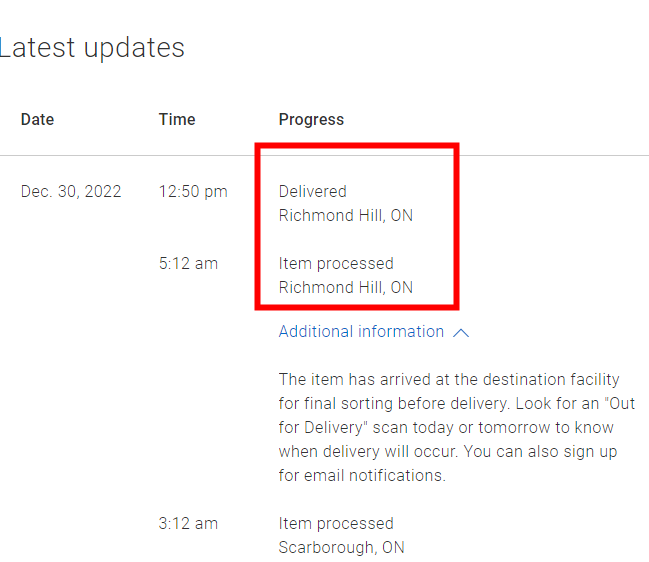
Task: Click the 3:12 am timestamp
Action: [188, 523]
